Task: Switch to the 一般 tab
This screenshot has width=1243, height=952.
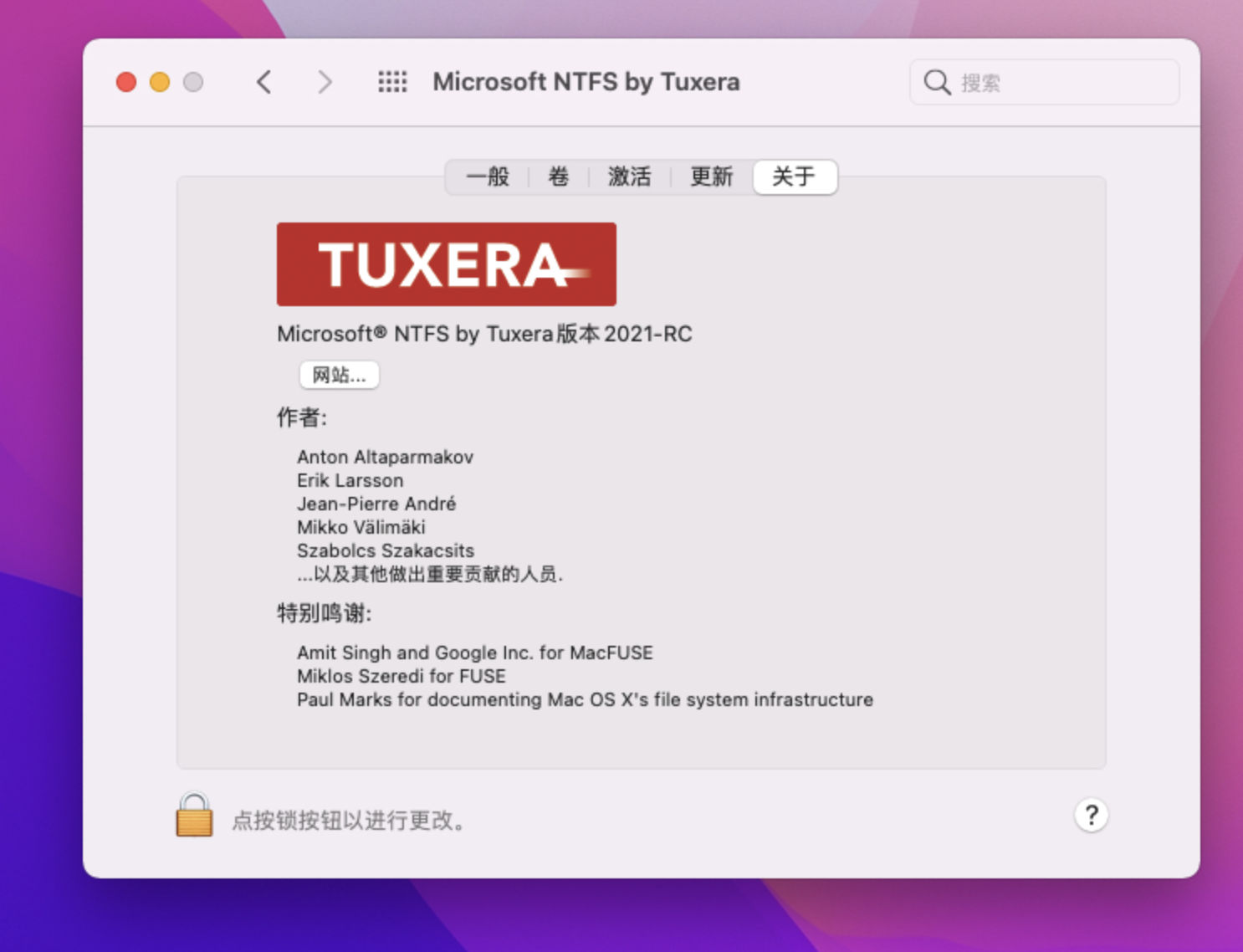Action: pos(488,177)
